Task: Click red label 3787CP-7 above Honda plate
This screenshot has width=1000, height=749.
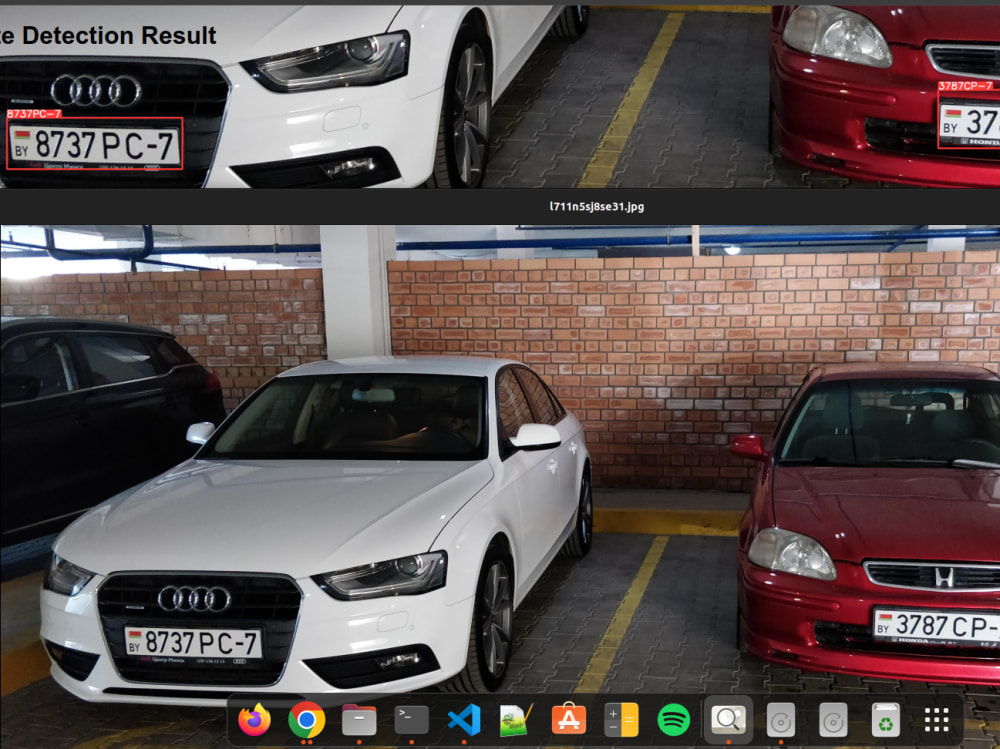Action: [x=965, y=85]
